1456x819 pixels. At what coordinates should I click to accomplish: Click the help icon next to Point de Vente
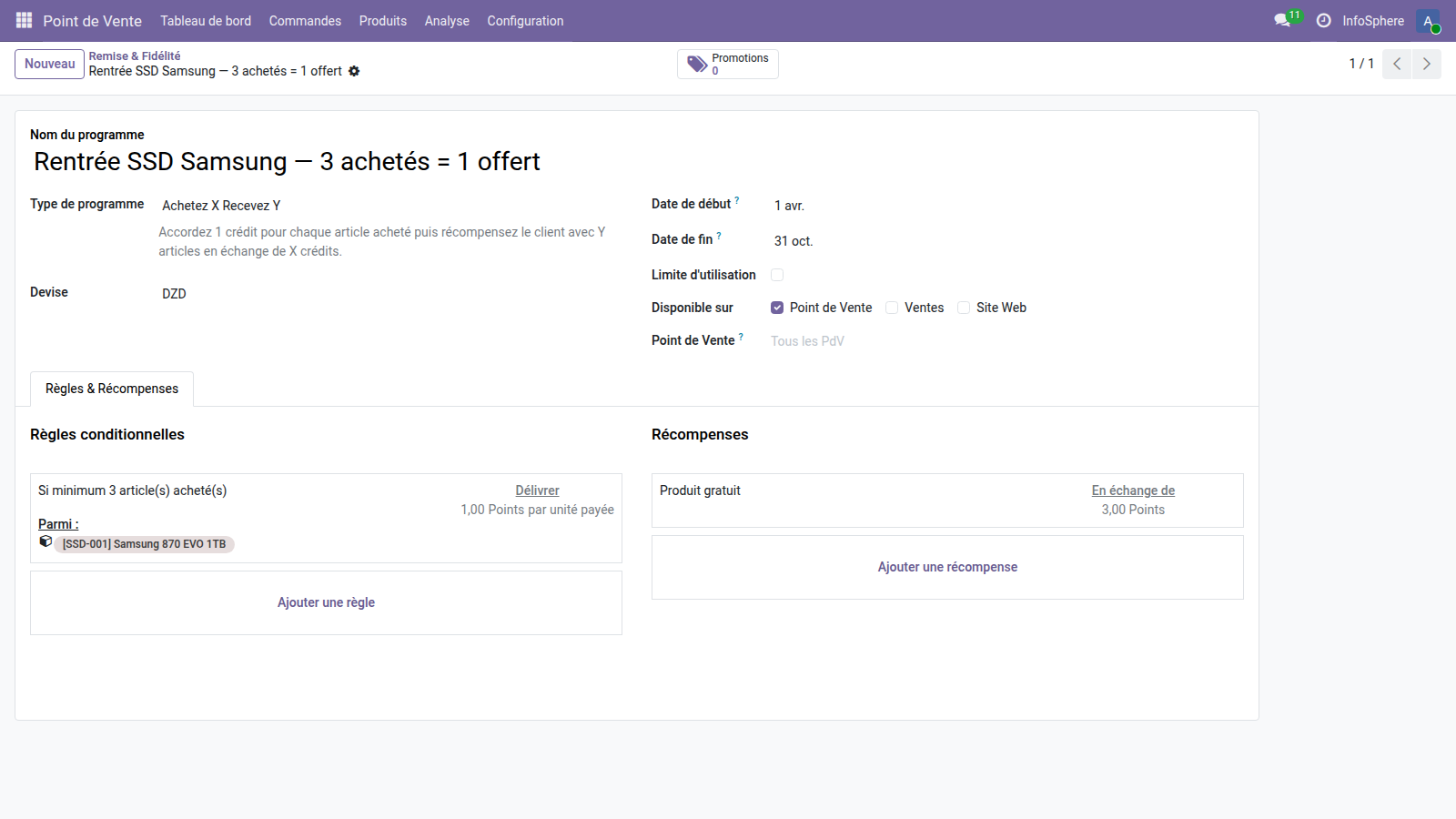(741, 335)
